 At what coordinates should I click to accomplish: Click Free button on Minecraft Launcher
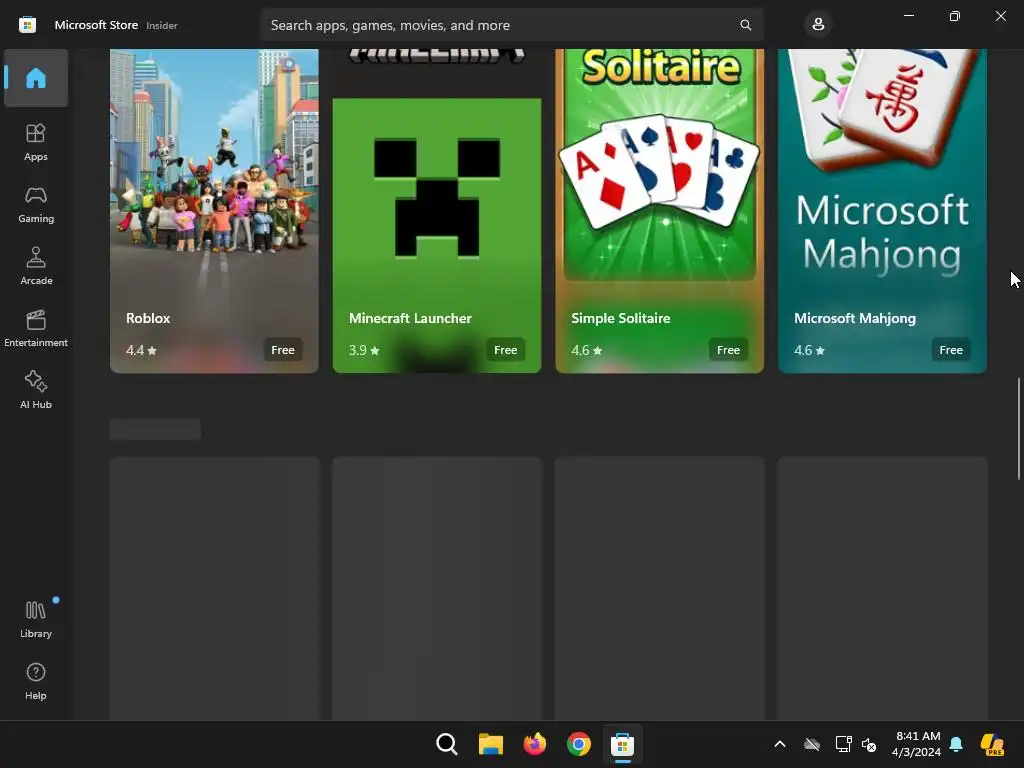coord(505,350)
